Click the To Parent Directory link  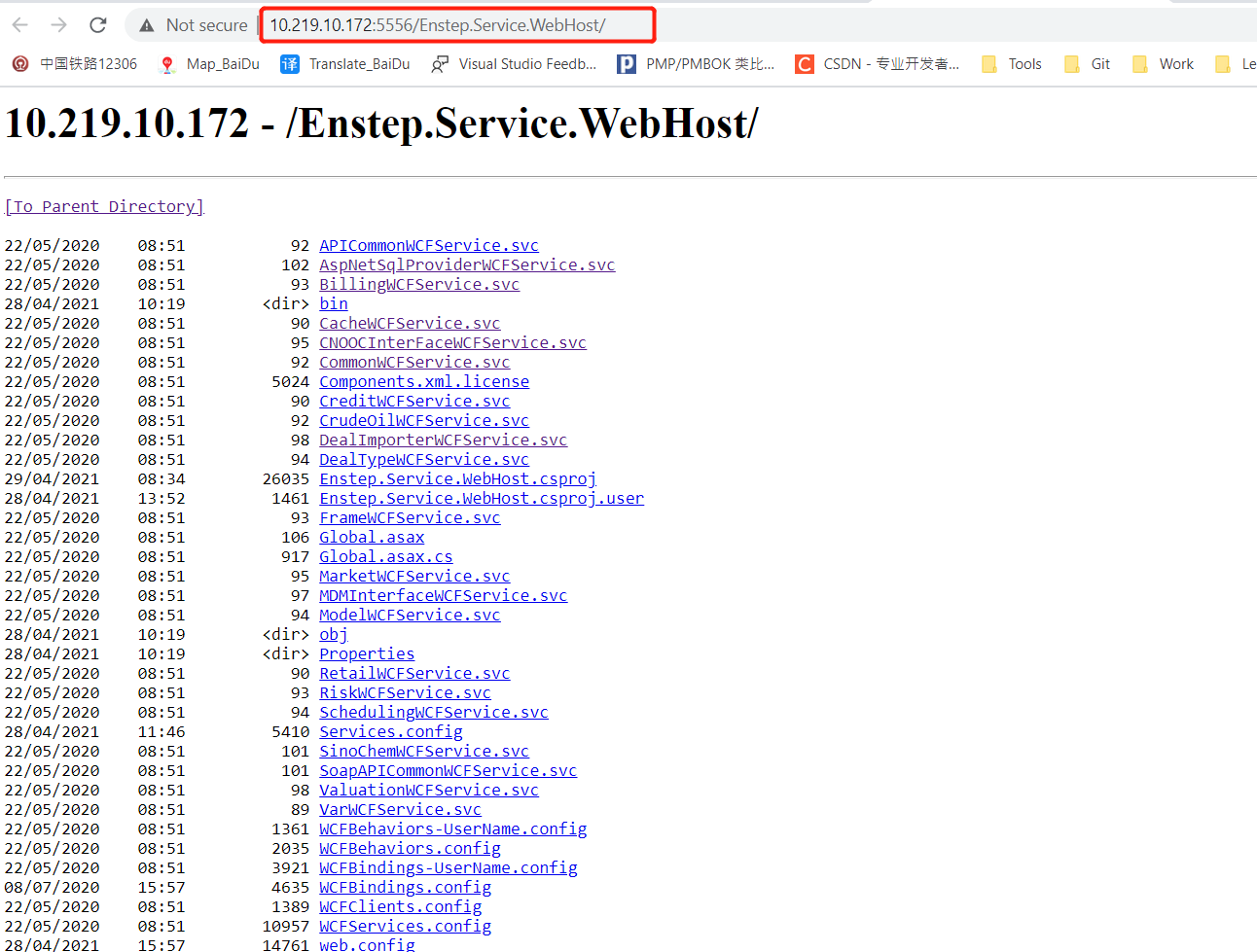coord(103,206)
